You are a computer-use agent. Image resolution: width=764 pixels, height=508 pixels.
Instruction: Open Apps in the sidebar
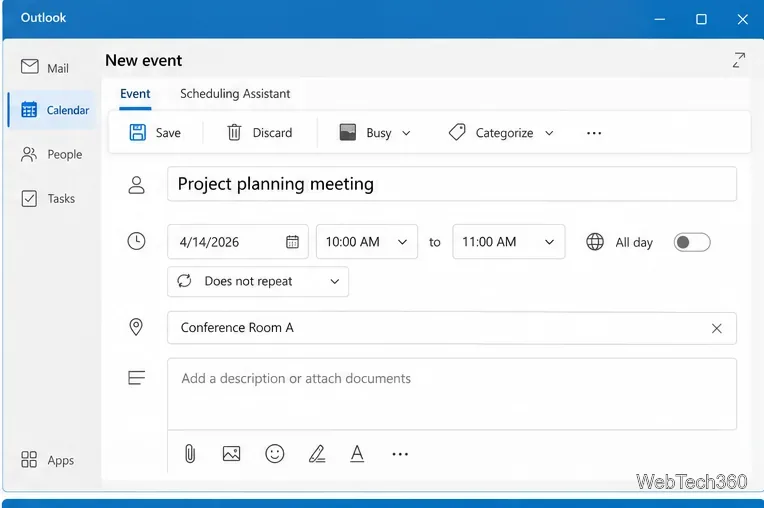pos(47,460)
